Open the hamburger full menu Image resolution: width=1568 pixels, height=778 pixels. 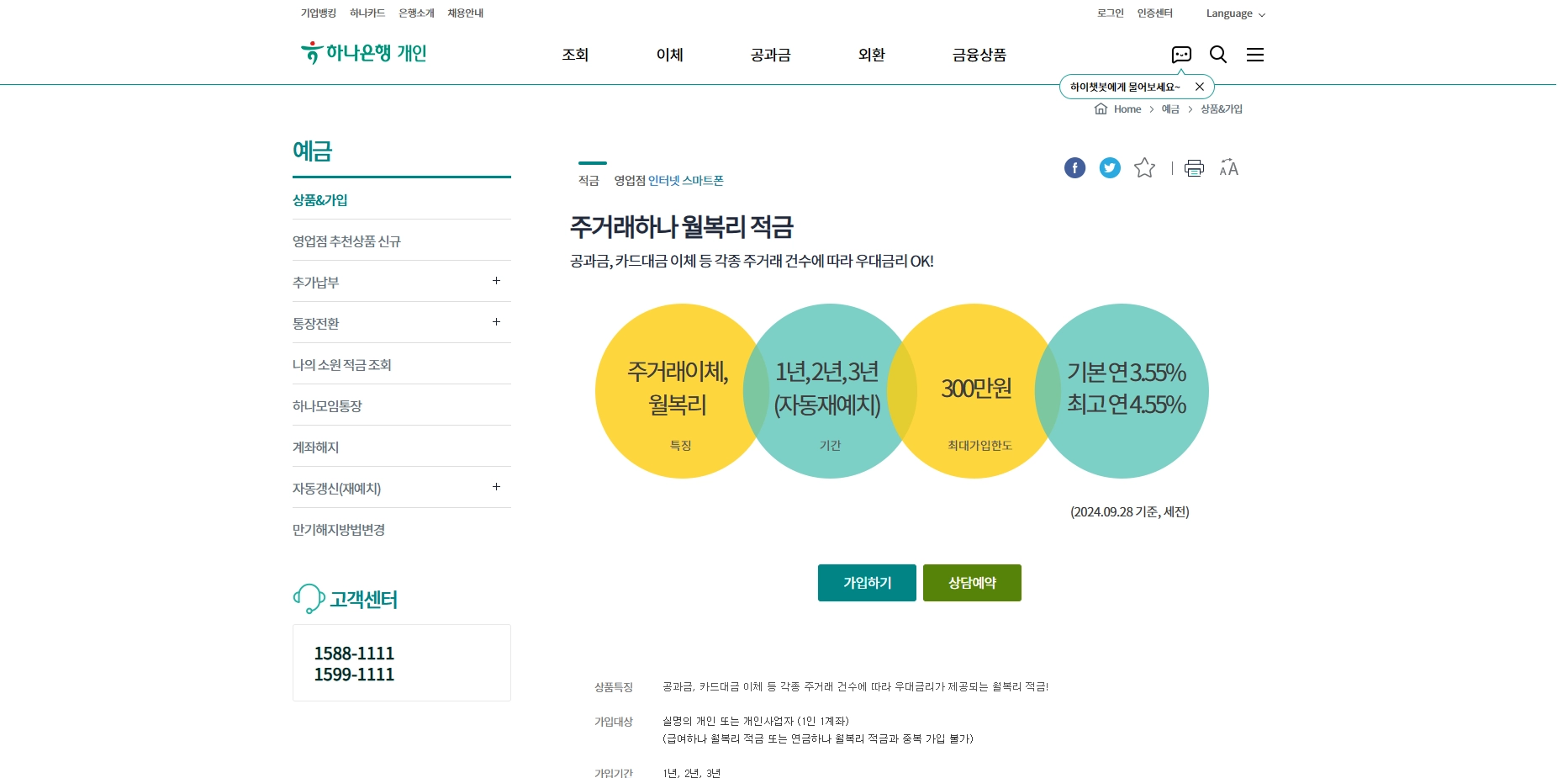(1255, 55)
